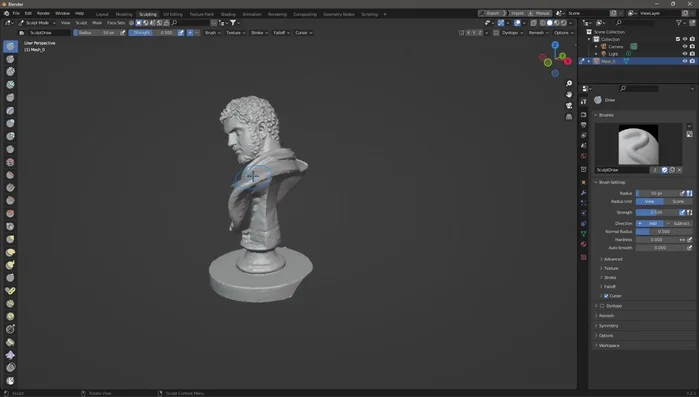Select the Smooth brush tool
The width and height of the screenshot is (699, 397).
[x=10, y=162]
